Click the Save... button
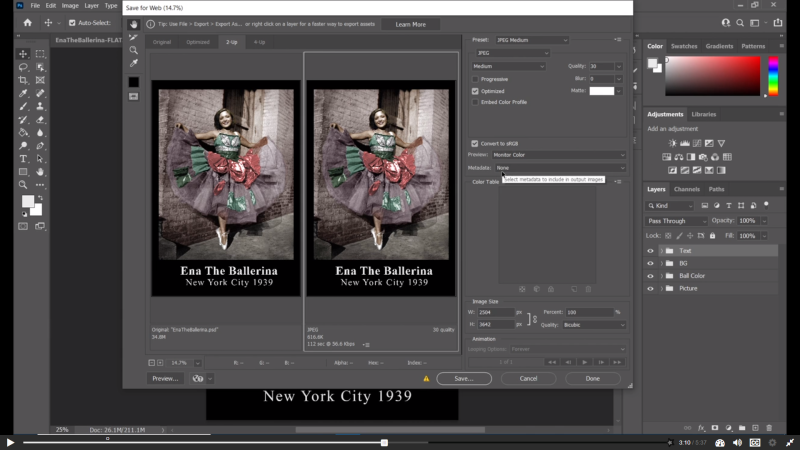The width and height of the screenshot is (800, 450). pos(464,379)
